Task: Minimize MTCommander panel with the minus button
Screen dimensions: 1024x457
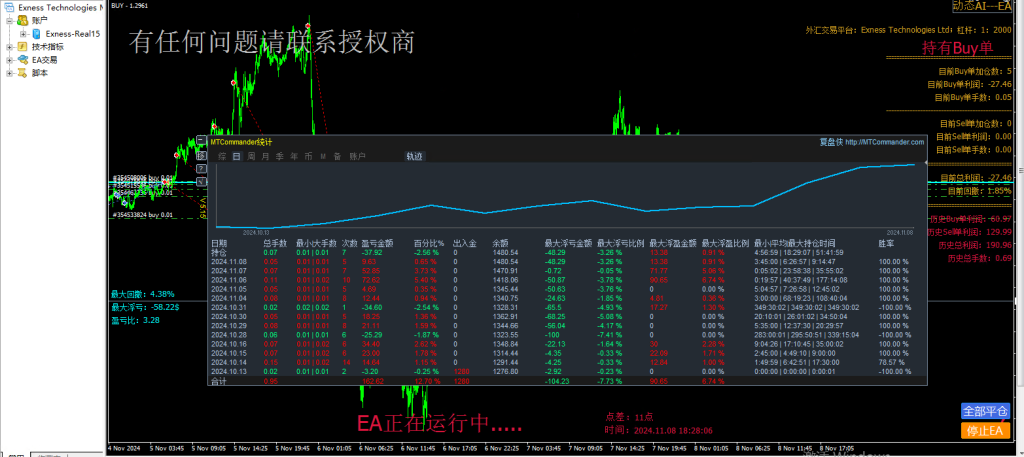Action: 200,140
